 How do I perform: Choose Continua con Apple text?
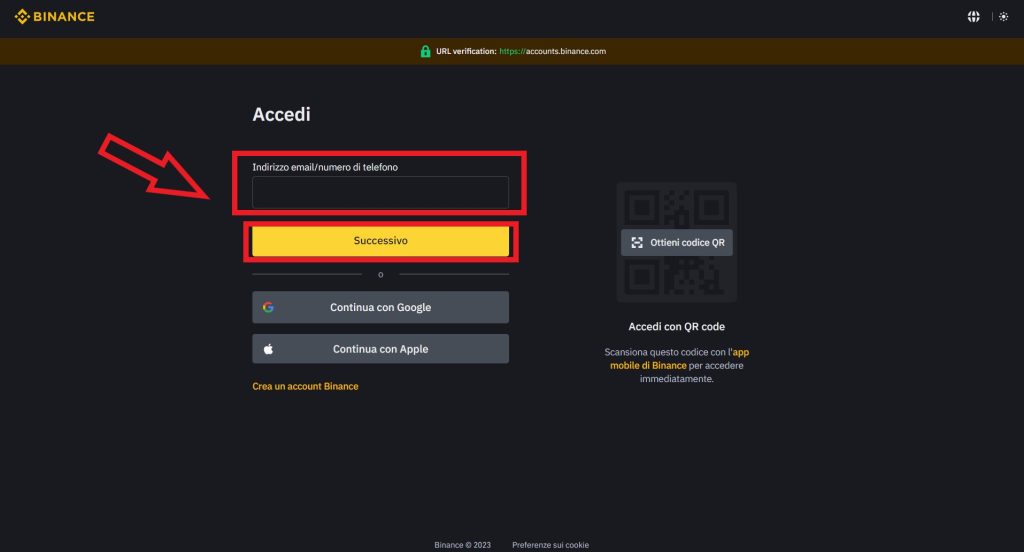pyautogui.click(x=380, y=349)
